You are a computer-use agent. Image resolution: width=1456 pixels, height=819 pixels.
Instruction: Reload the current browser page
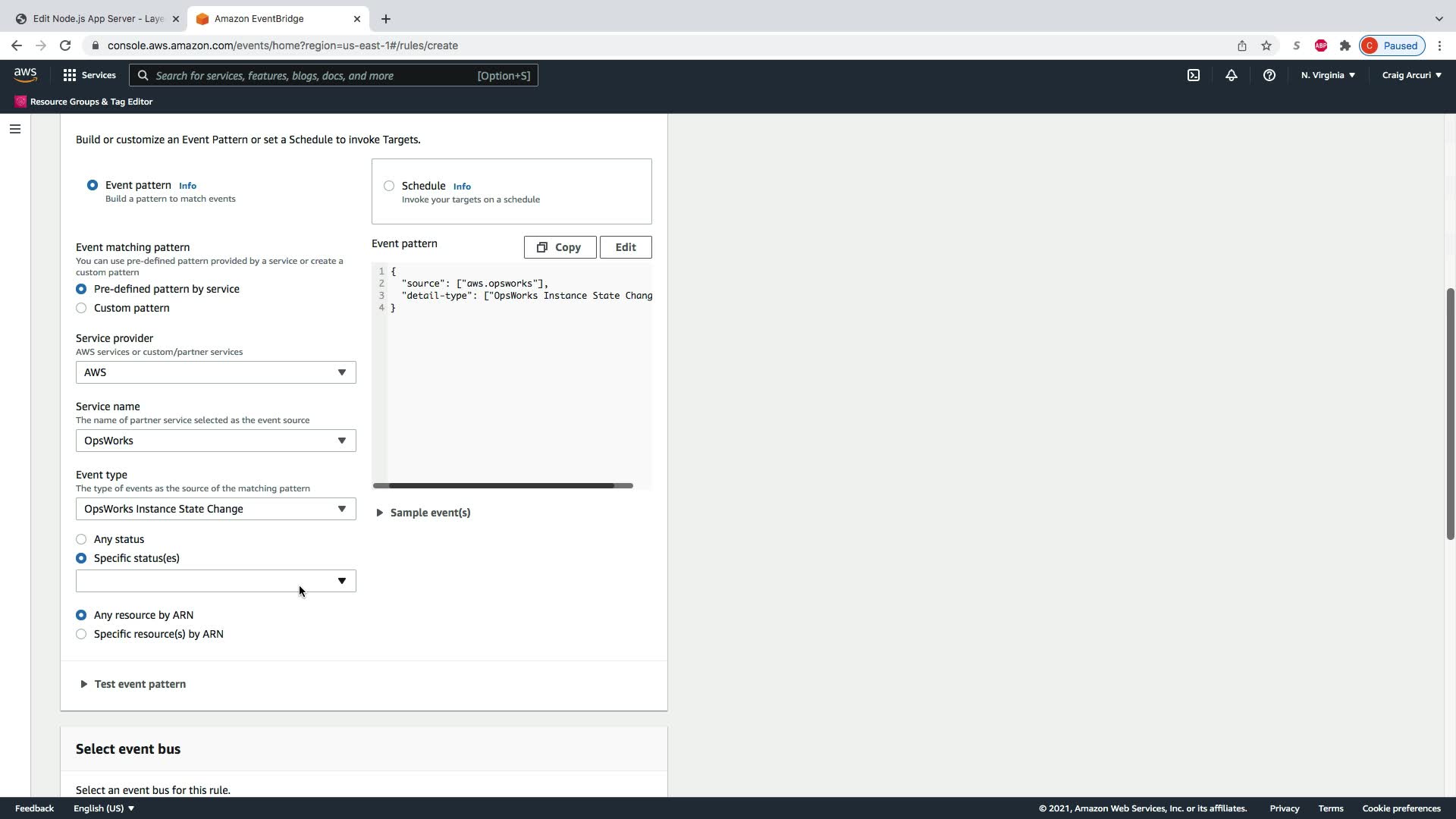click(x=65, y=45)
